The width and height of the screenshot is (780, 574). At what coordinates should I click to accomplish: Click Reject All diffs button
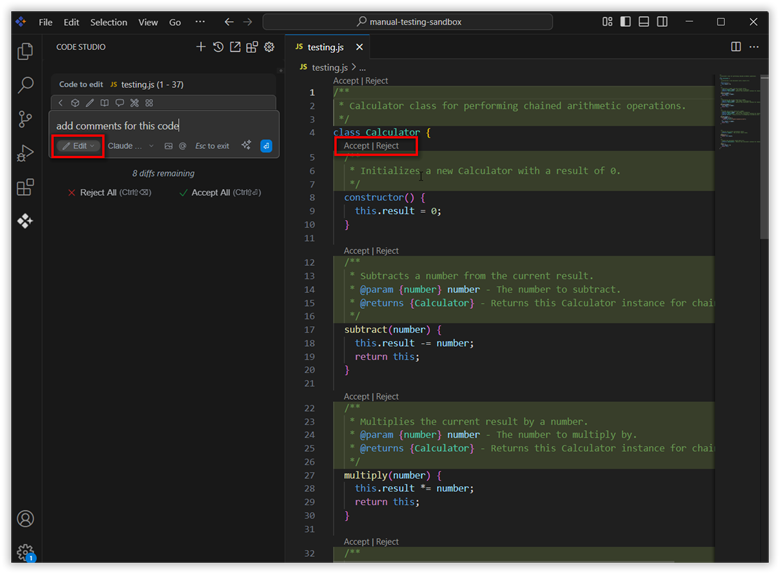(x=98, y=192)
